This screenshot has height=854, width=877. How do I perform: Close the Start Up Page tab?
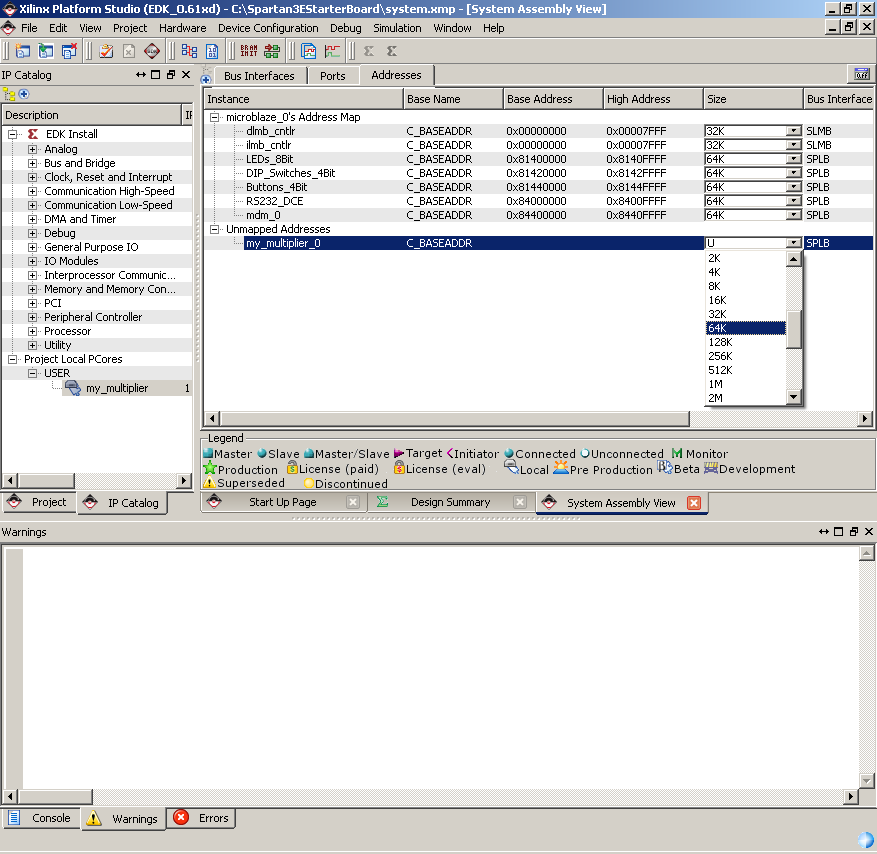click(x=353, y=502)
